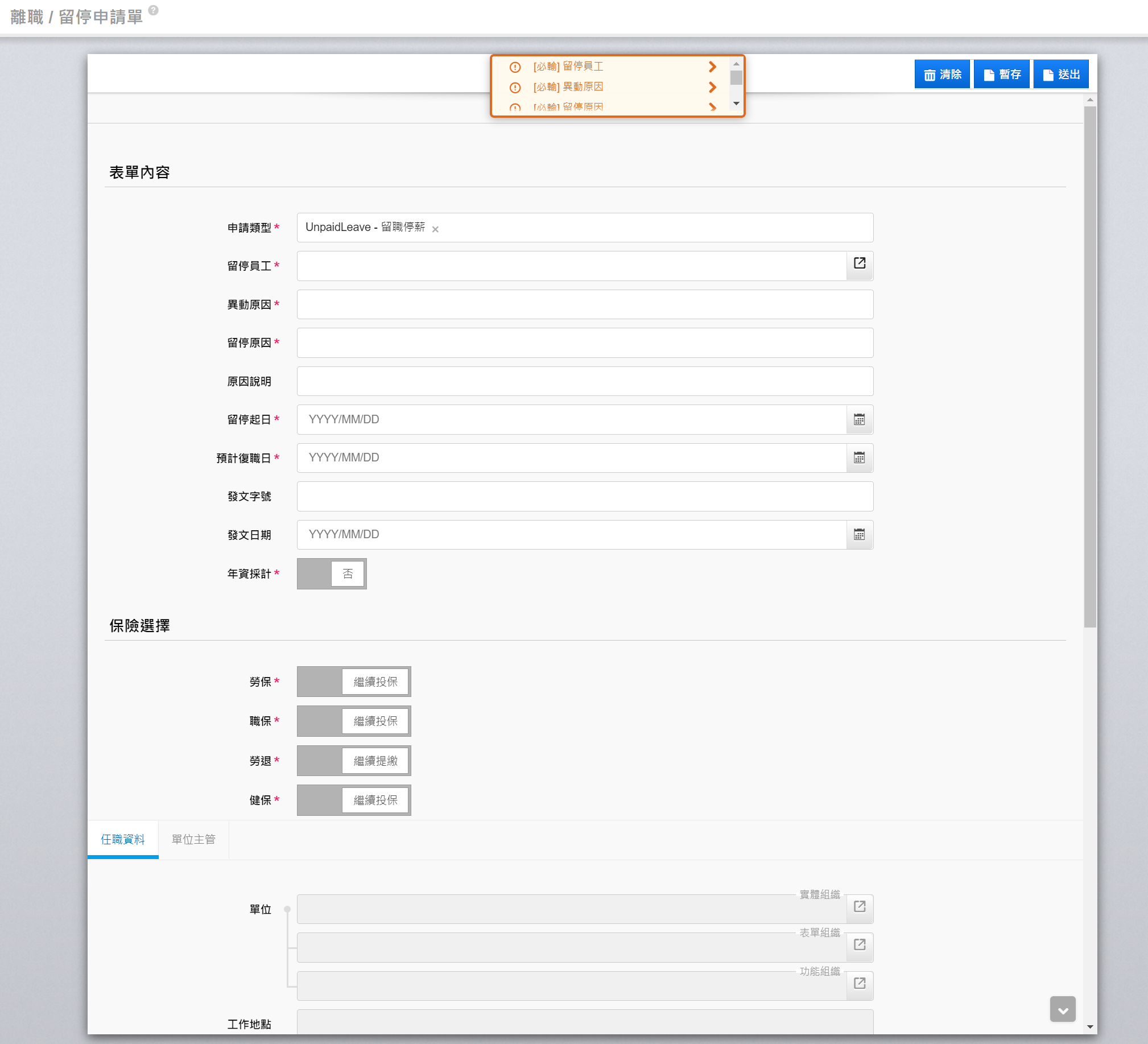Open the 實體組織 unit lookup icon
The width and height of the screenshot is (1148, 1044).
[858, 907]
